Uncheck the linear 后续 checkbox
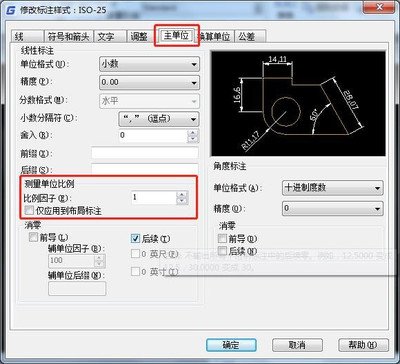Image resolution: width=400 pixels, height=364 pixels. (x=135, y=238)
